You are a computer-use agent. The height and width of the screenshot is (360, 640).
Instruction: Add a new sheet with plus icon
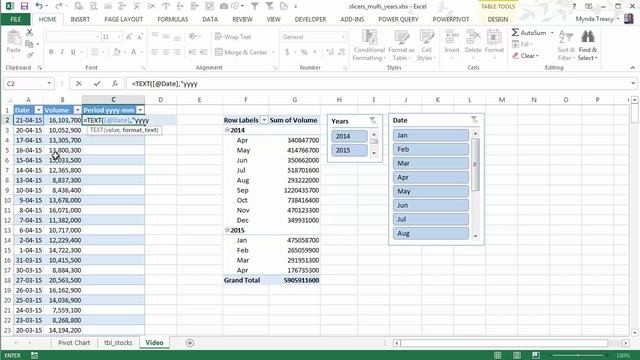(x=190, y=343)
